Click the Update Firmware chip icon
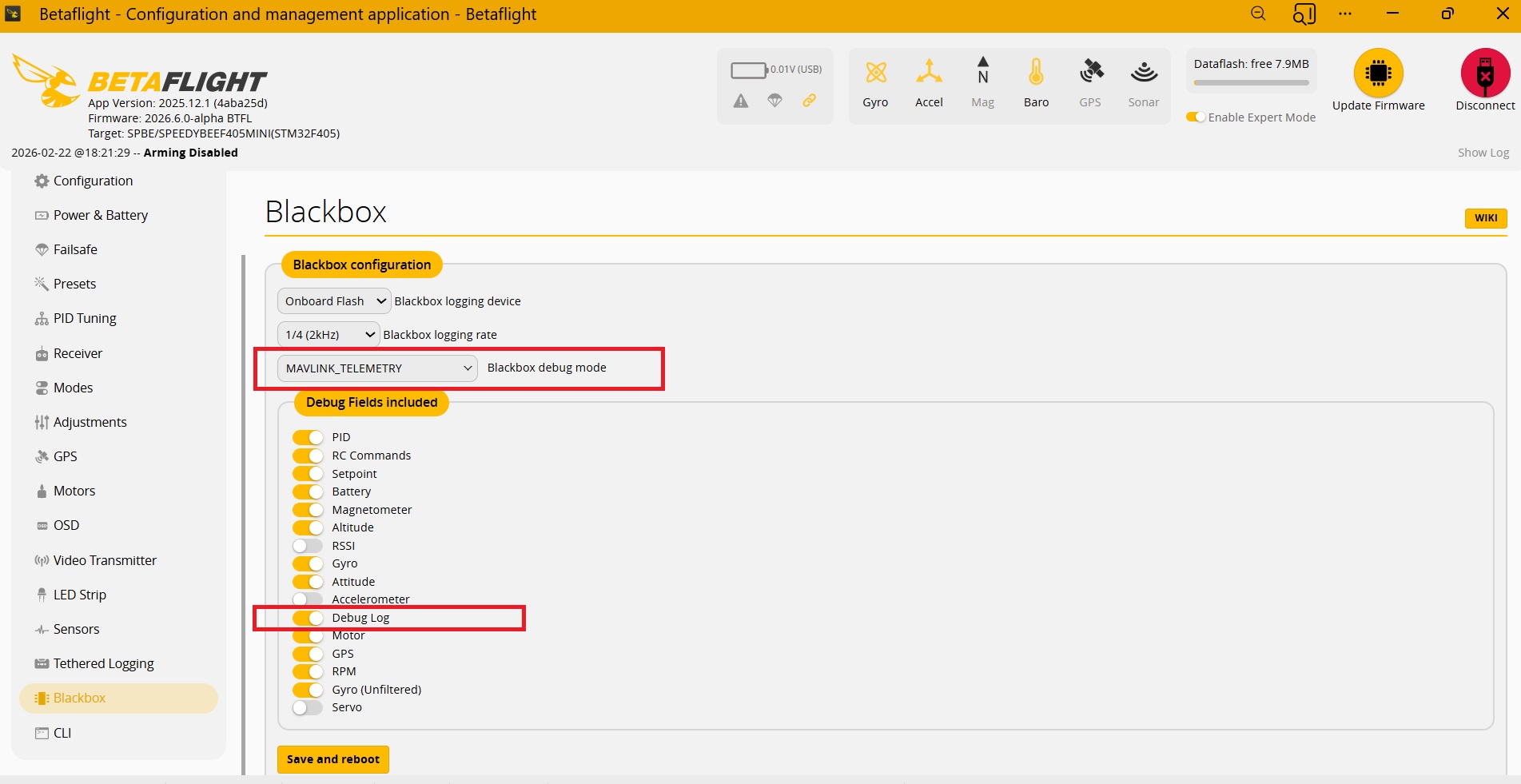 (1378, 74)
